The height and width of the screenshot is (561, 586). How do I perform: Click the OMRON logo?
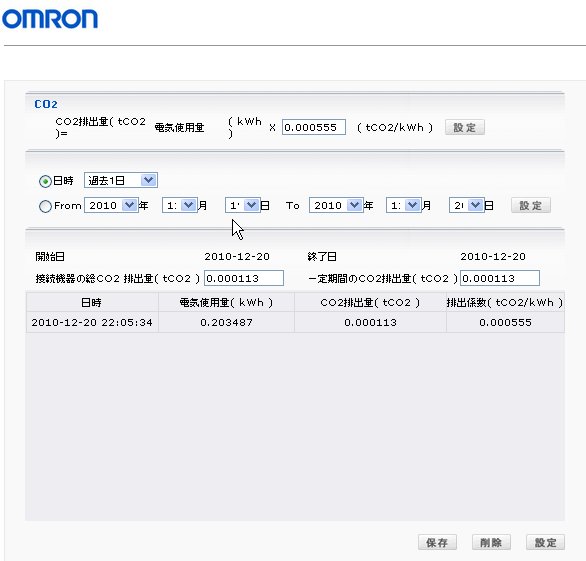click(x=50, y=19)
